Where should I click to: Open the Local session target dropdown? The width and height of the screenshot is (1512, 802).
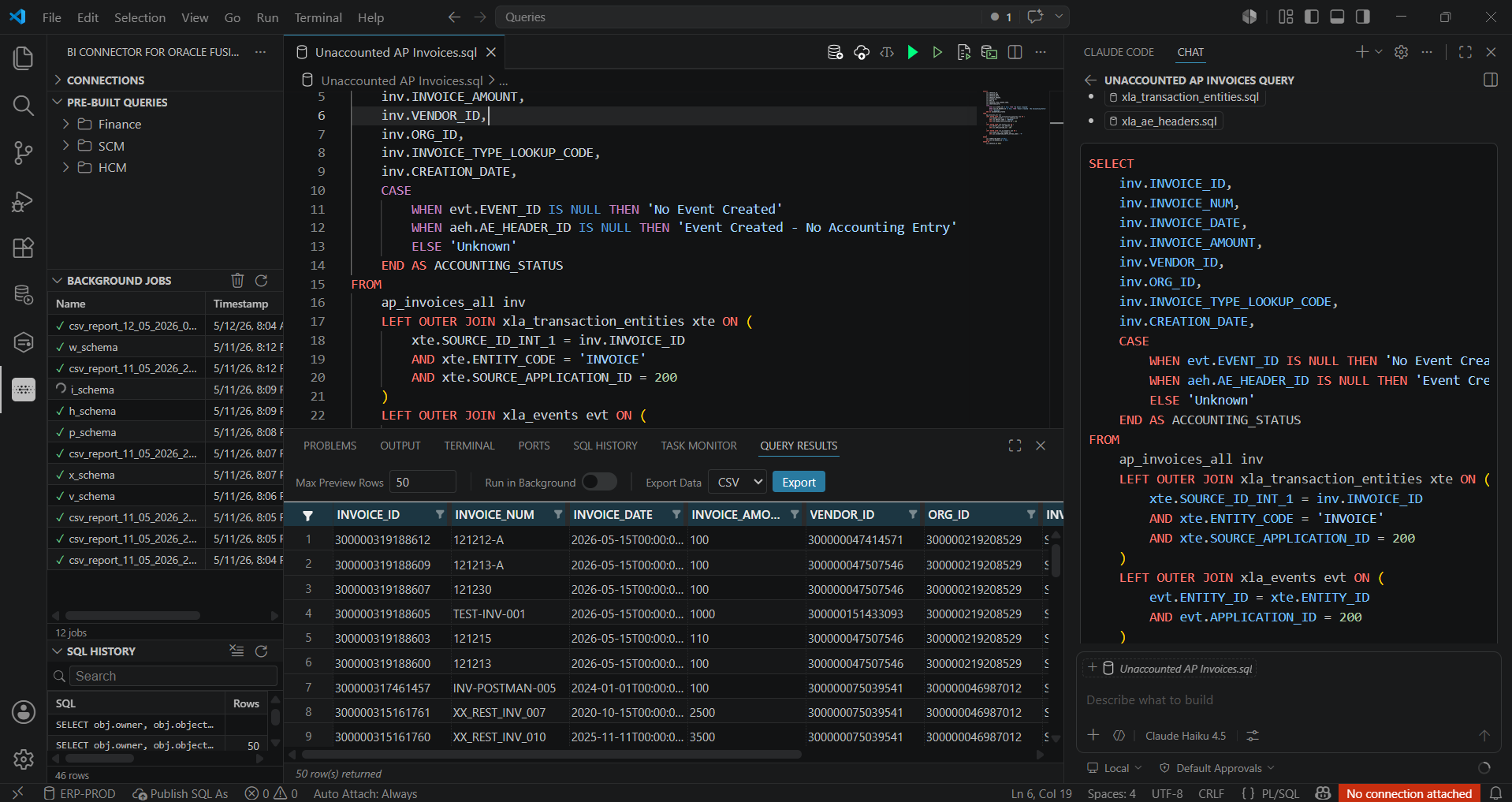(x=1114, y=768)
